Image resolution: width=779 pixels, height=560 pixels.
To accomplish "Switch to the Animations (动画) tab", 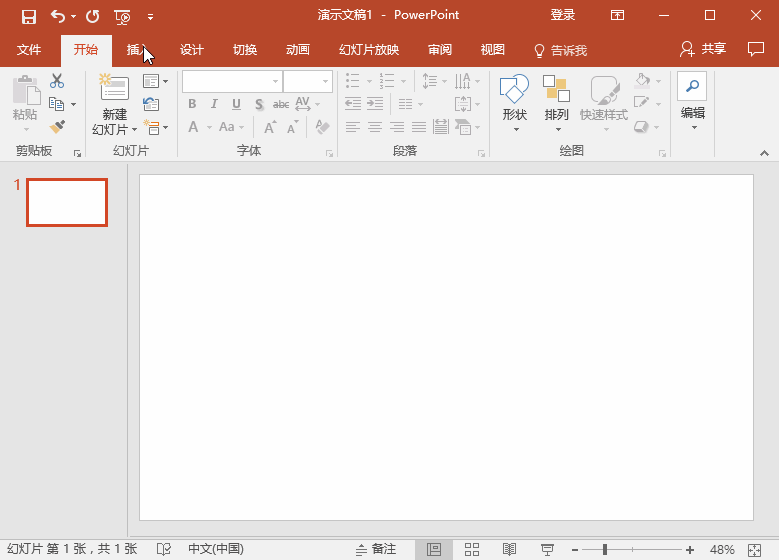I will click(x=297, y=50).
